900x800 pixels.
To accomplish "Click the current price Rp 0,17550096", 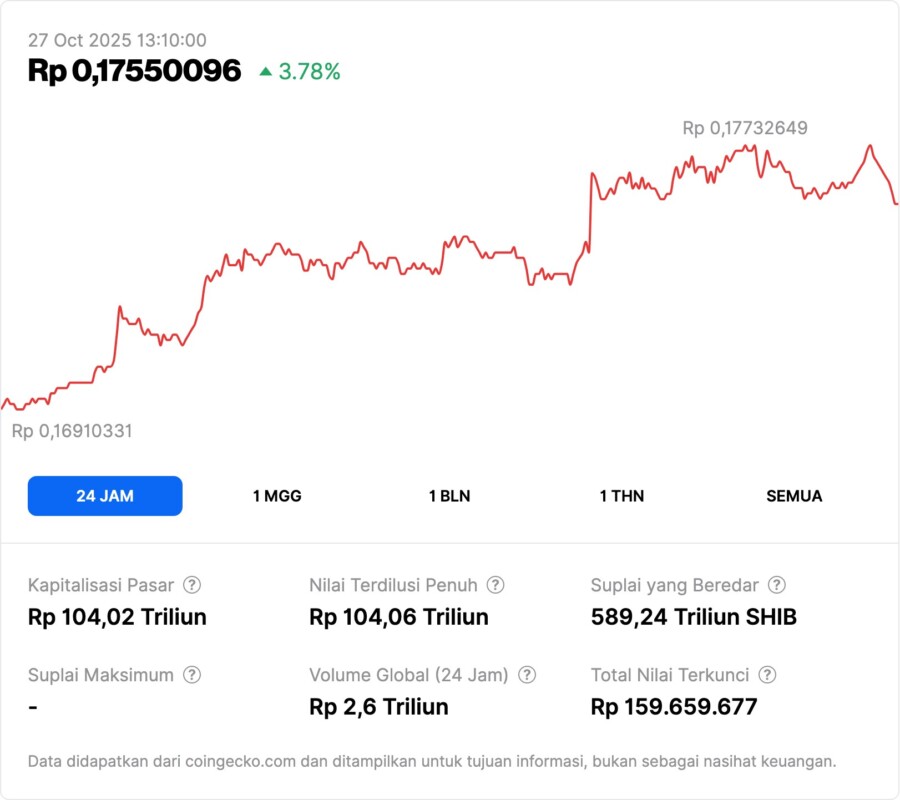I will pyautogui.click(x=134, y=71).
